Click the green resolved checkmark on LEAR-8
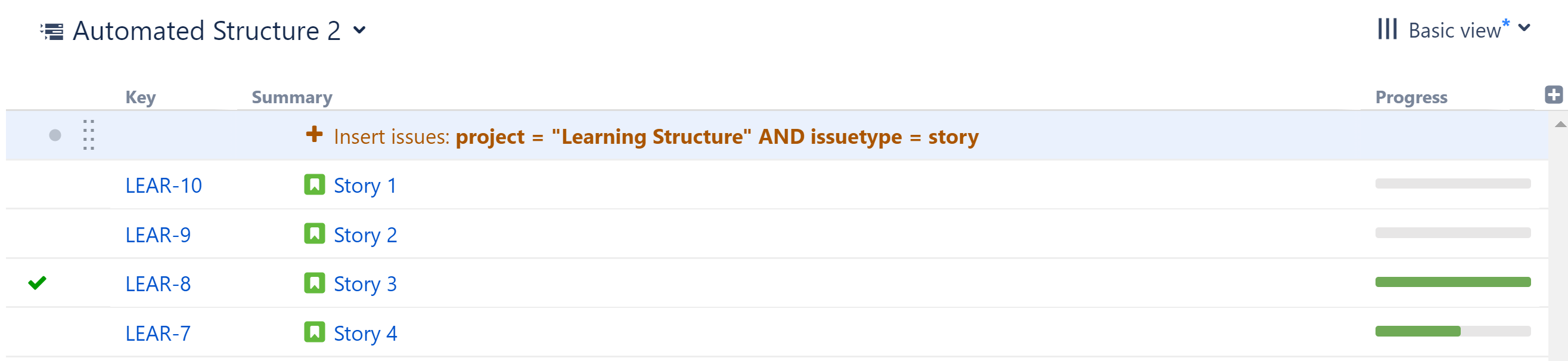 point(37,283)
